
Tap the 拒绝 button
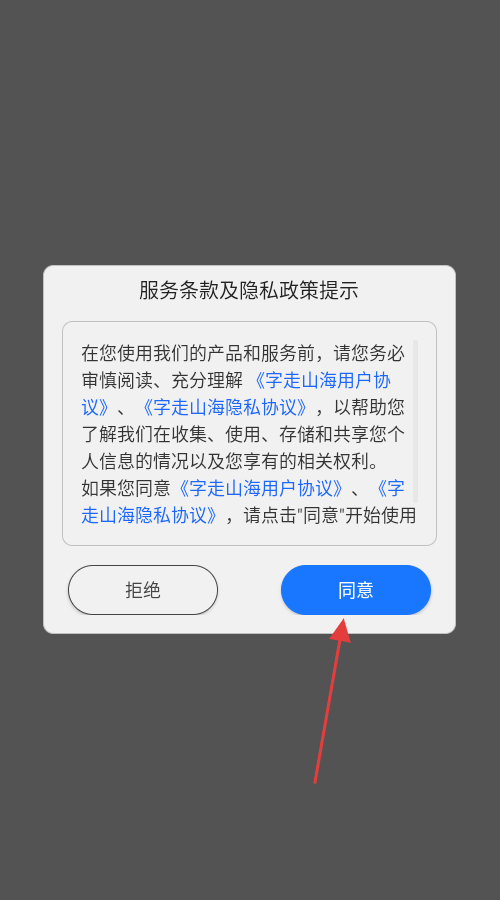click(x=143, y=589)
